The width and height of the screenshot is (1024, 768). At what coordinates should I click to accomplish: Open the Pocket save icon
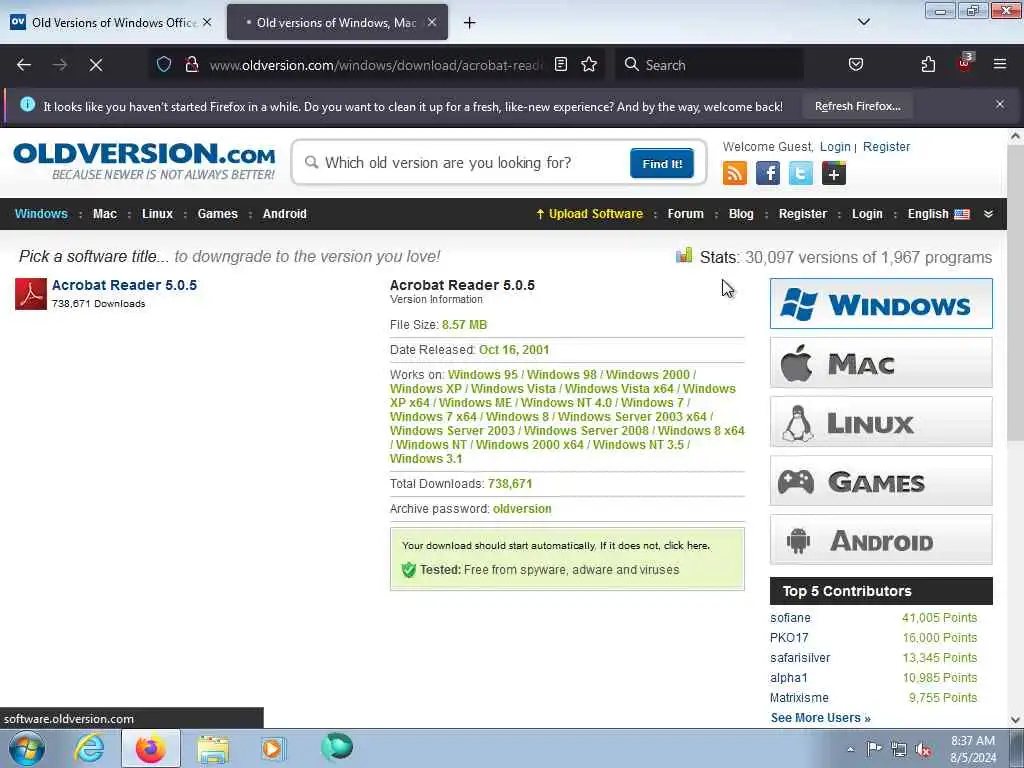[x=856, y=64]
